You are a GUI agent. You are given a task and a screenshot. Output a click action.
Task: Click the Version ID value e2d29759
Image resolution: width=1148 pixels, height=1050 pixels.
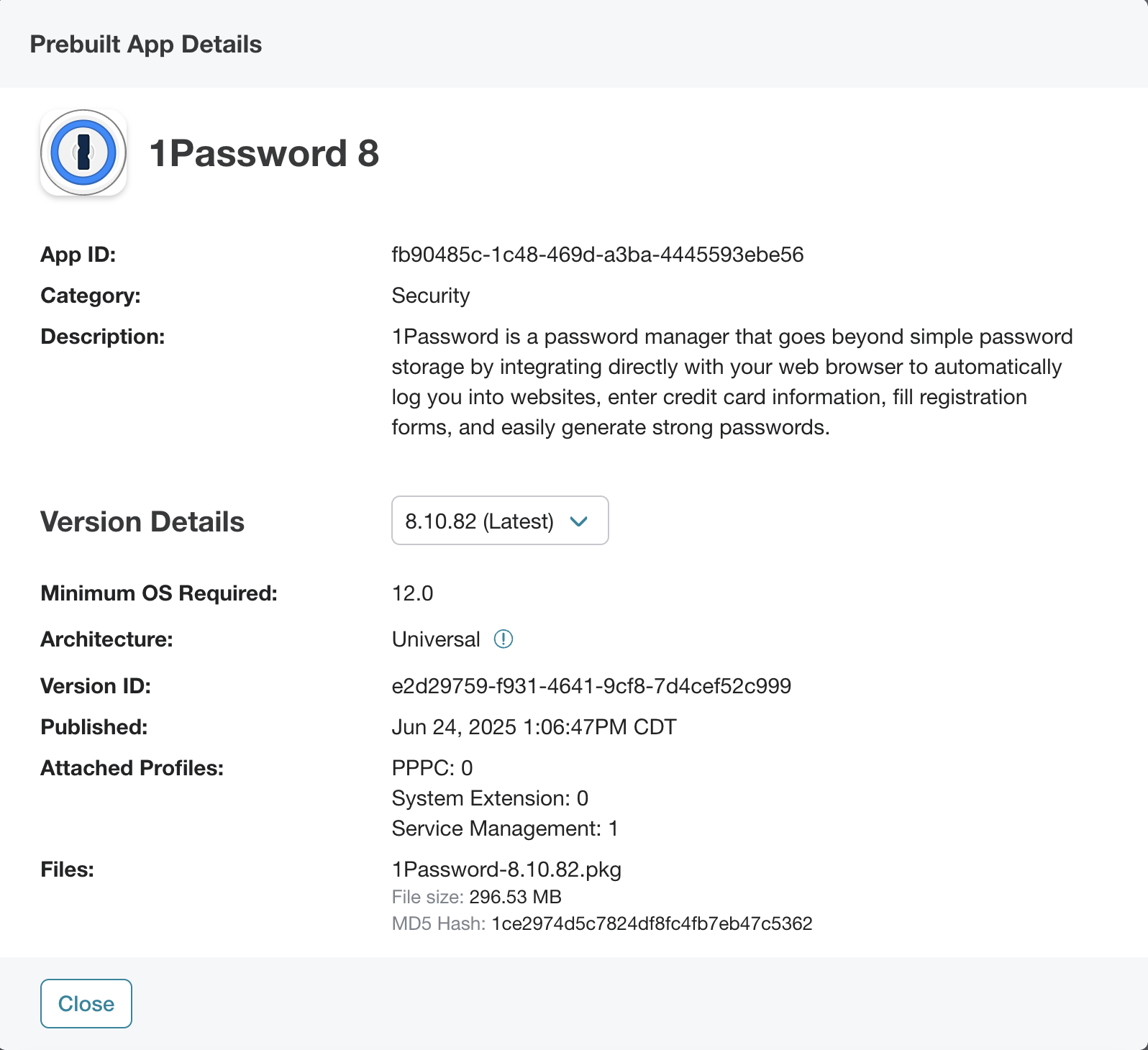pos(591,686)
